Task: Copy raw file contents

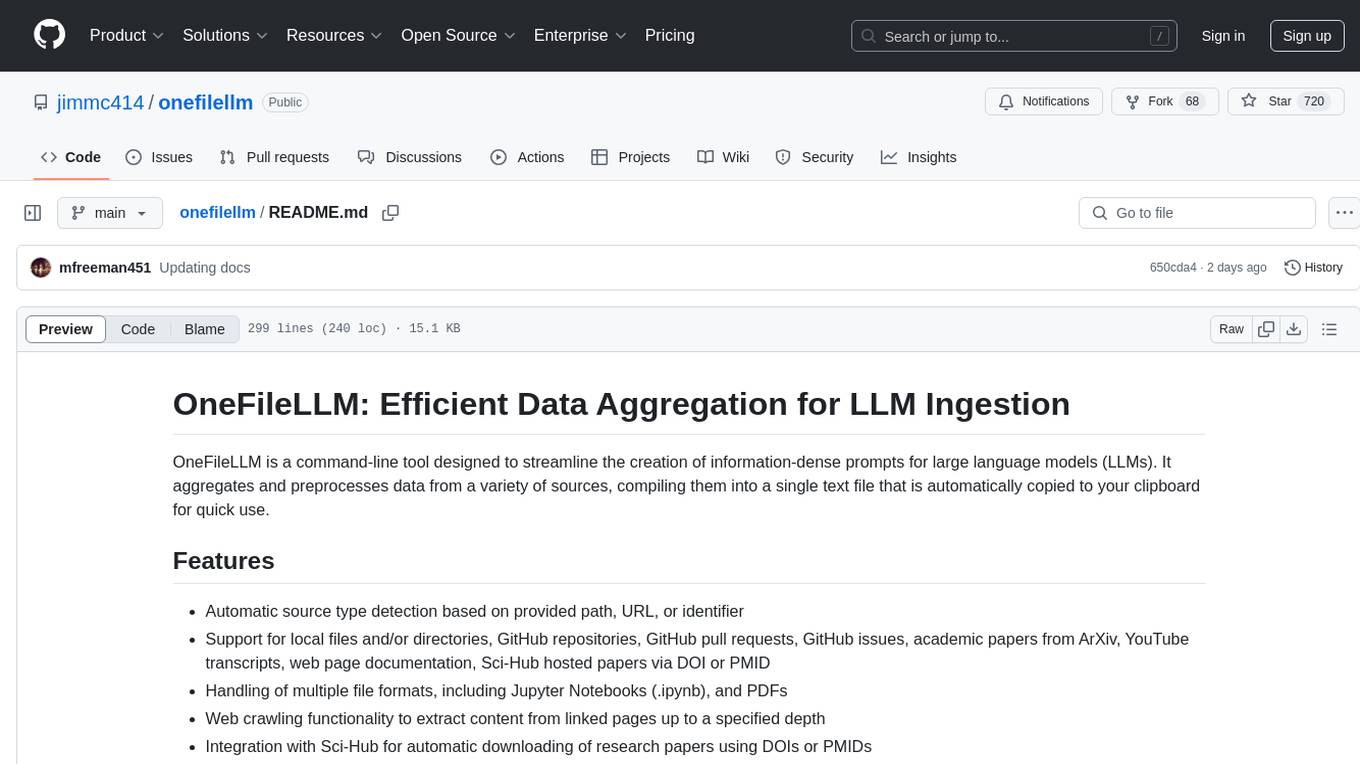Action: 1266,329
